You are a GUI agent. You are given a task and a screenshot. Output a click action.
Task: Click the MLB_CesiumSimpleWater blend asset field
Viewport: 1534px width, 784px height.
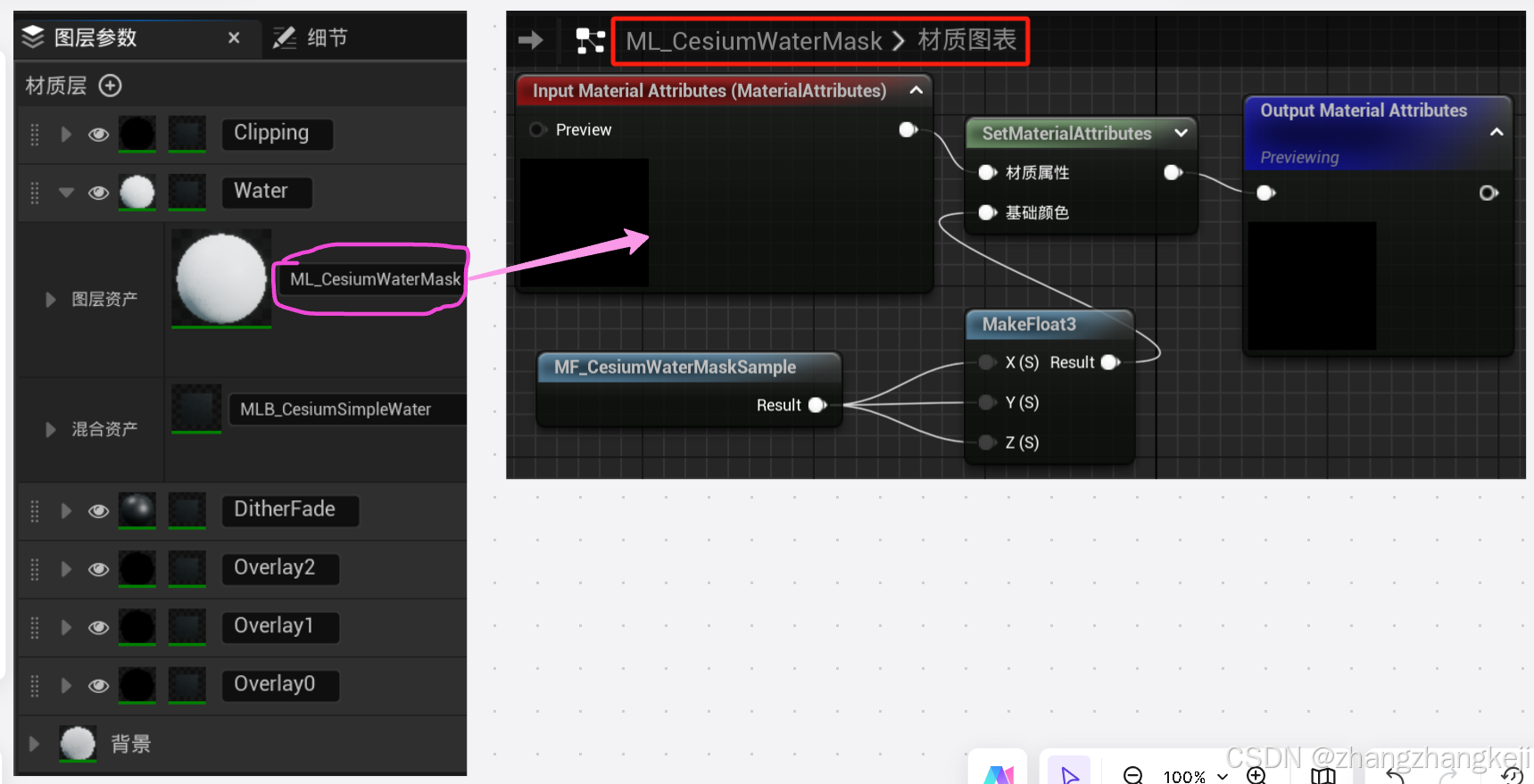[x=347, y=409]
